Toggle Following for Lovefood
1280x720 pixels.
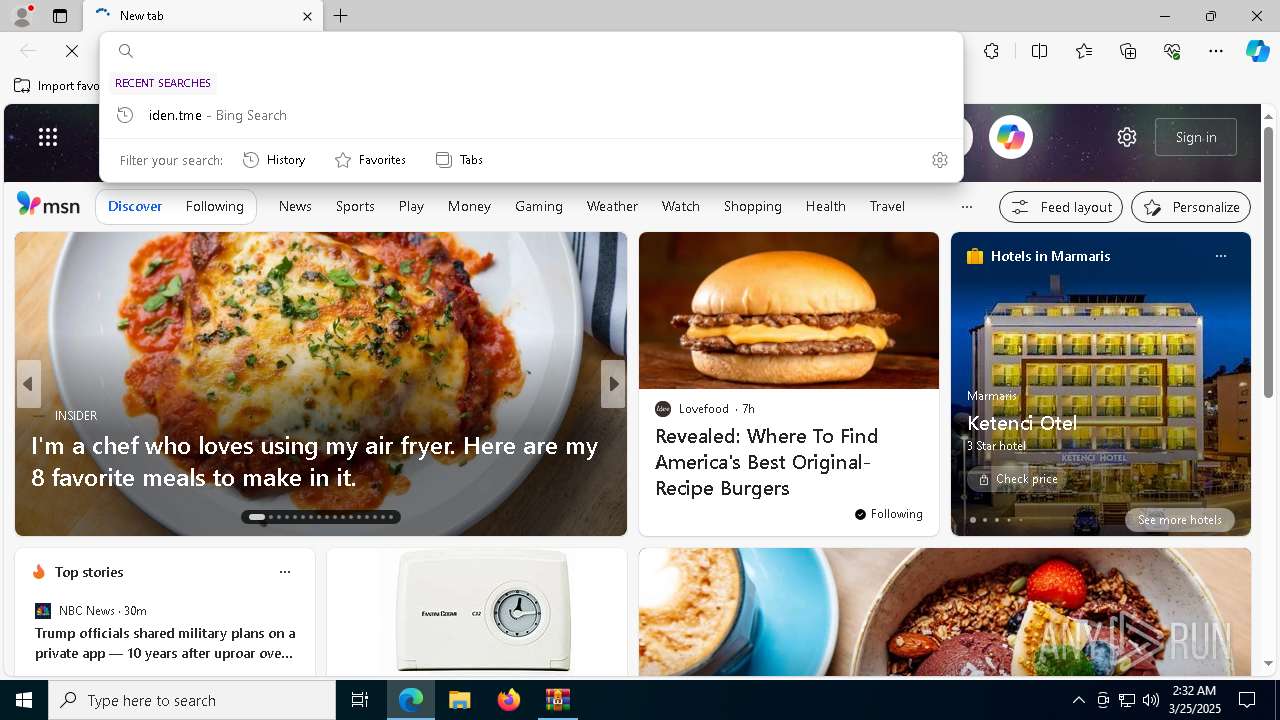click(888, 514)
